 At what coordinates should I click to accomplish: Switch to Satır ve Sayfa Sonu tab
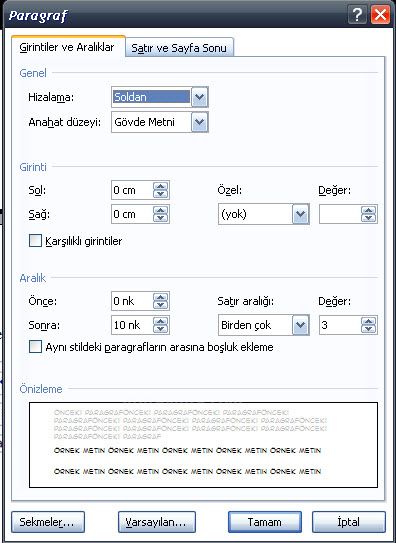(179, 48)
